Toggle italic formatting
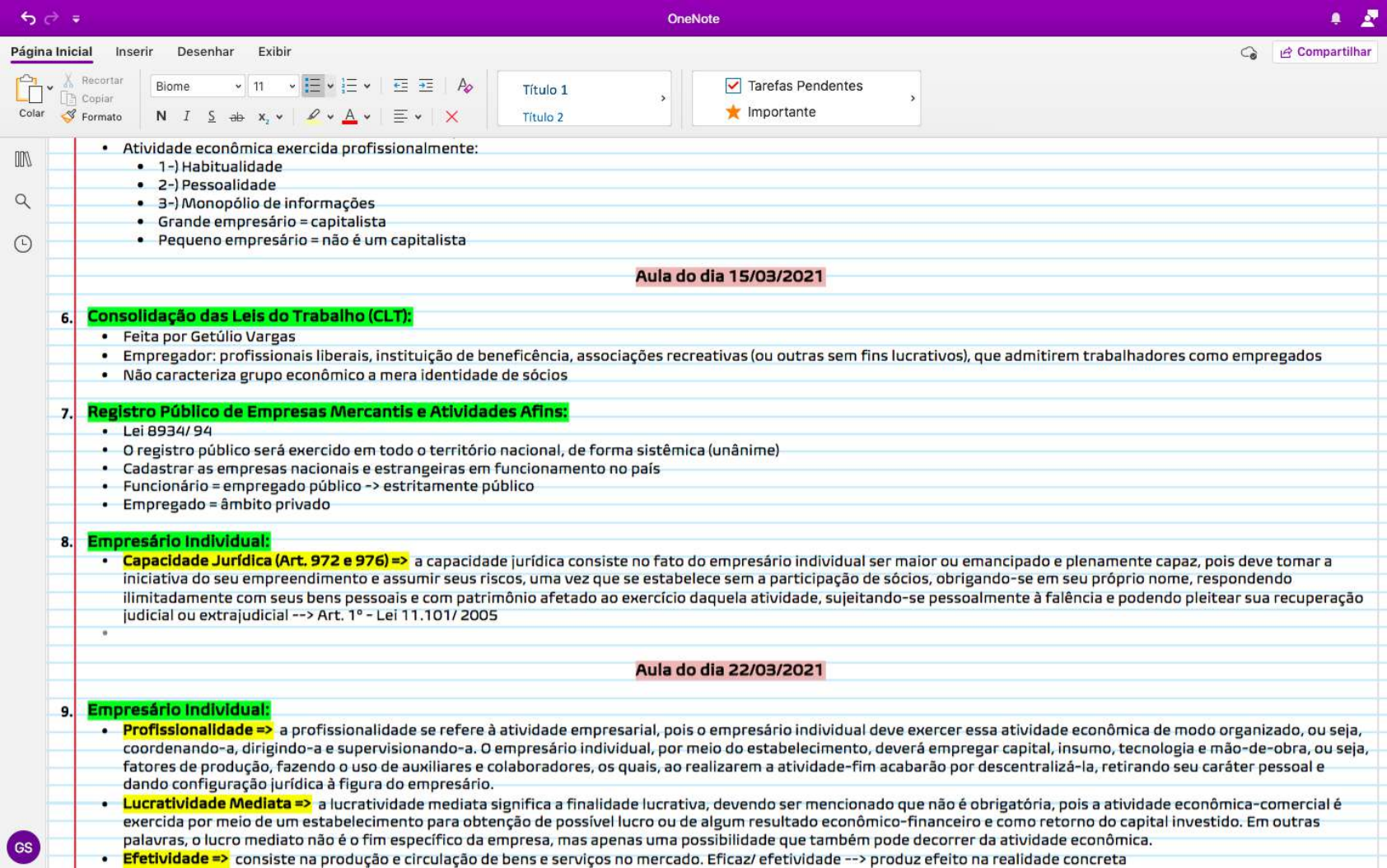The image size is (1387, 868). pos(186,116)
